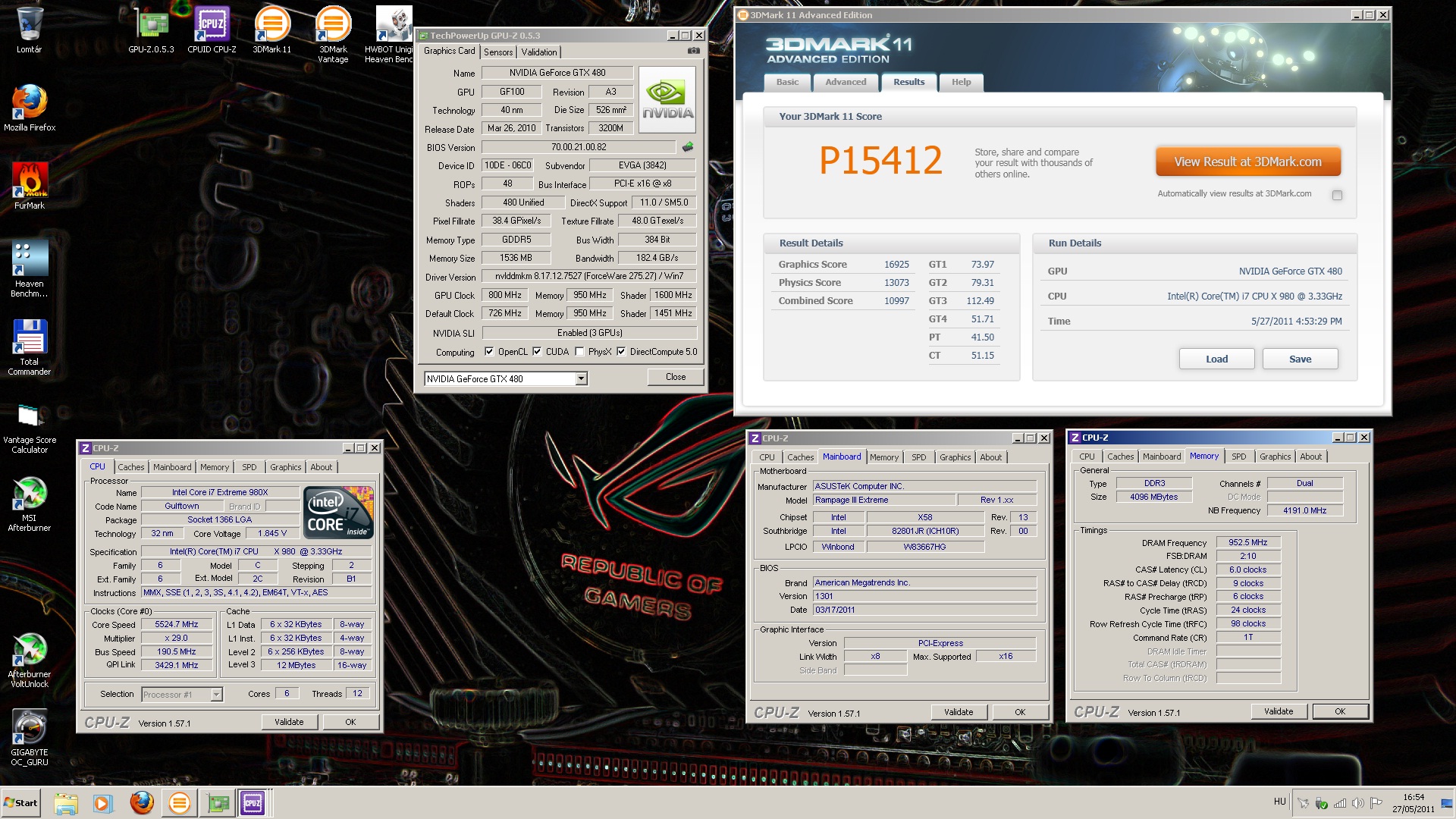The width and height of the screenshot is (1456, 819).
Task: Open the Processor #1 selection dropdown
Action: (x=216, y=695)
